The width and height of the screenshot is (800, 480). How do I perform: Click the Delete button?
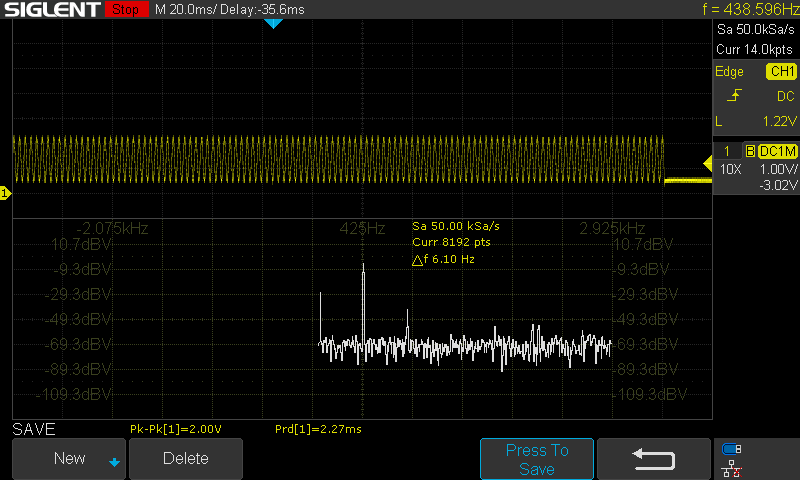[x=186, y=459]
